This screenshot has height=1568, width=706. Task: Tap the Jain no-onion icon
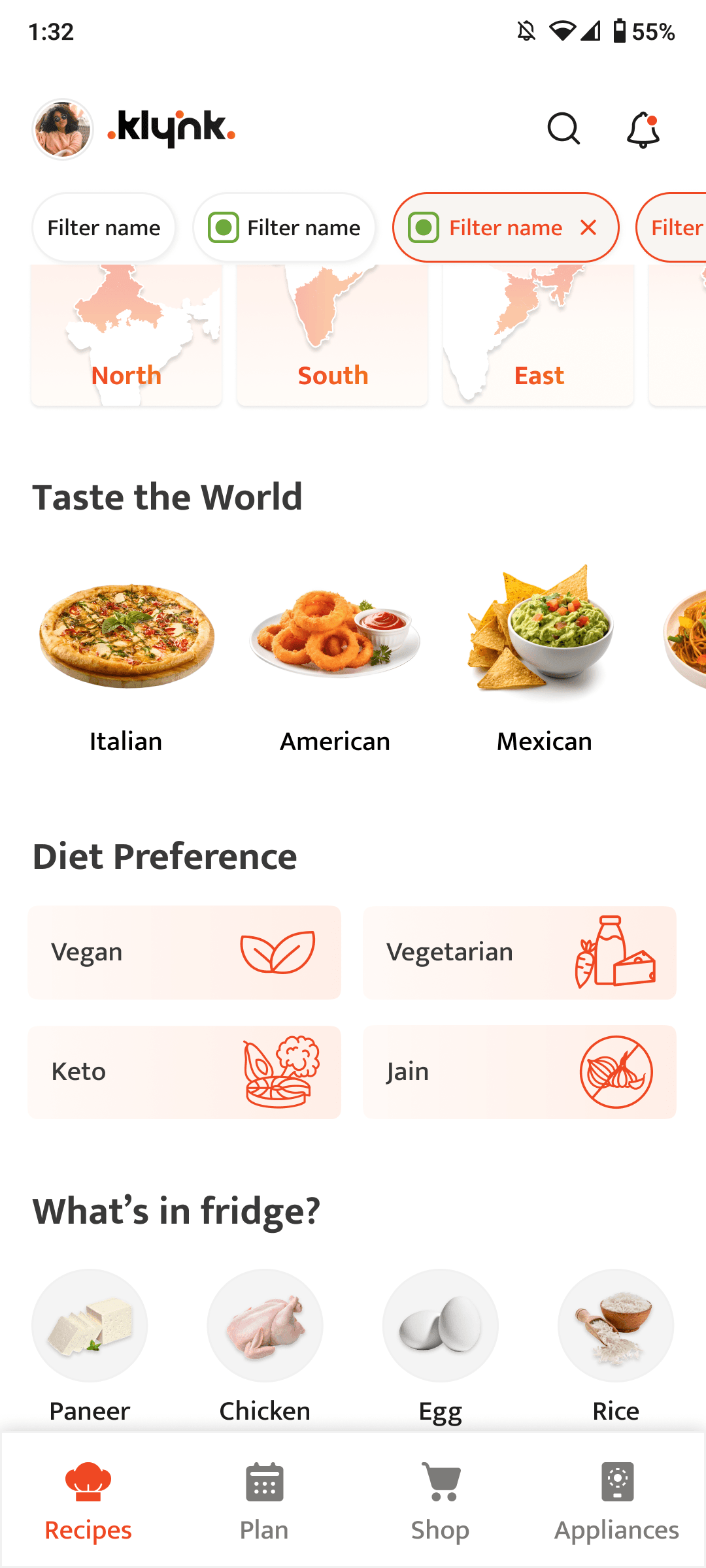tap(617, 1072)
